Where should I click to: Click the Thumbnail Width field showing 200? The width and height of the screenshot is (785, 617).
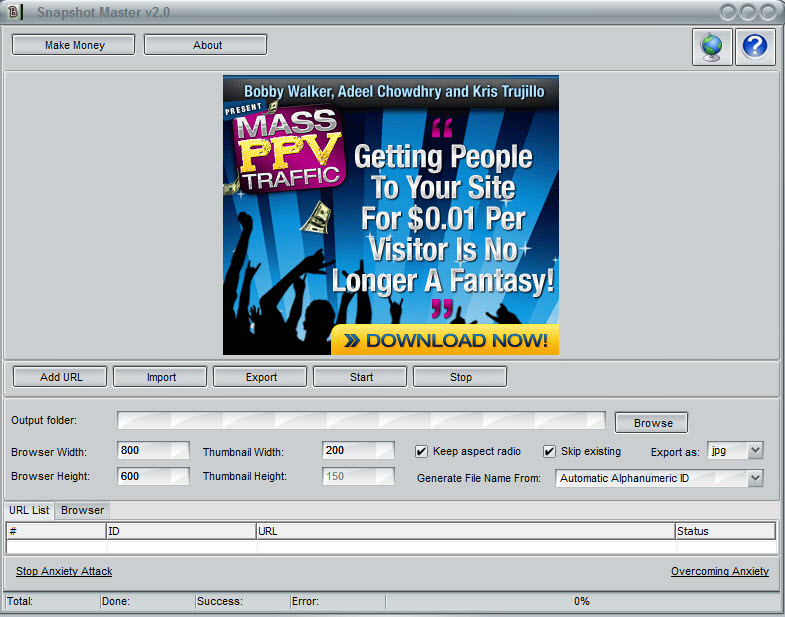(358, 450)
